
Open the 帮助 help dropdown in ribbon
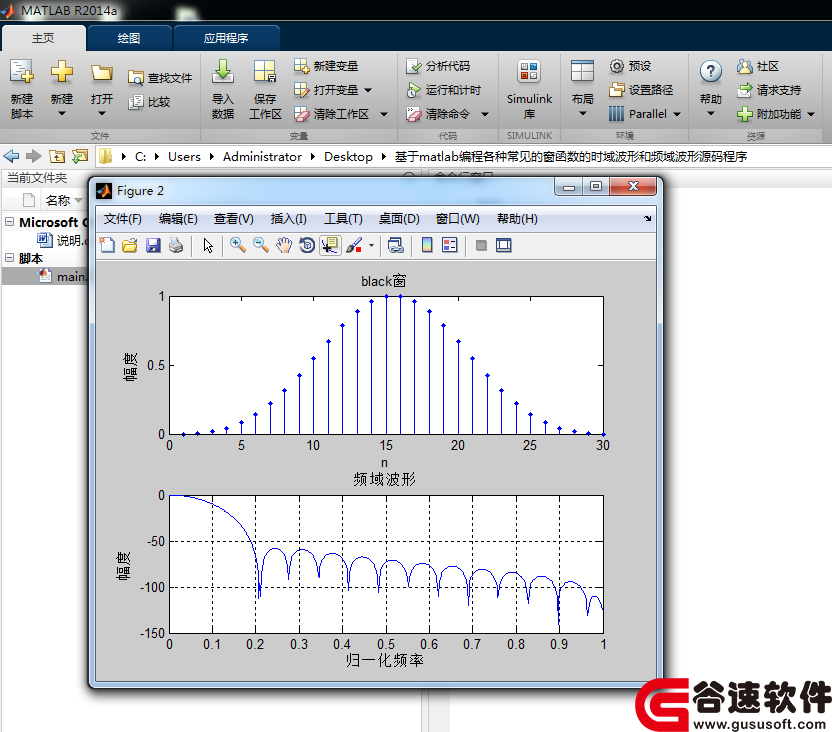(710, 89)
